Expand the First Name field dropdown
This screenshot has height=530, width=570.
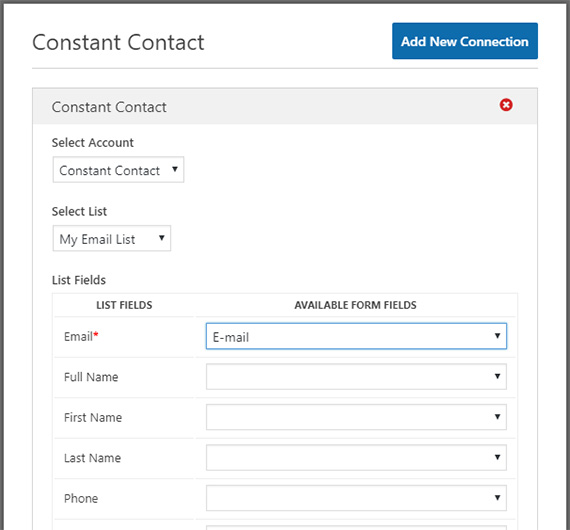pos(356,417)
